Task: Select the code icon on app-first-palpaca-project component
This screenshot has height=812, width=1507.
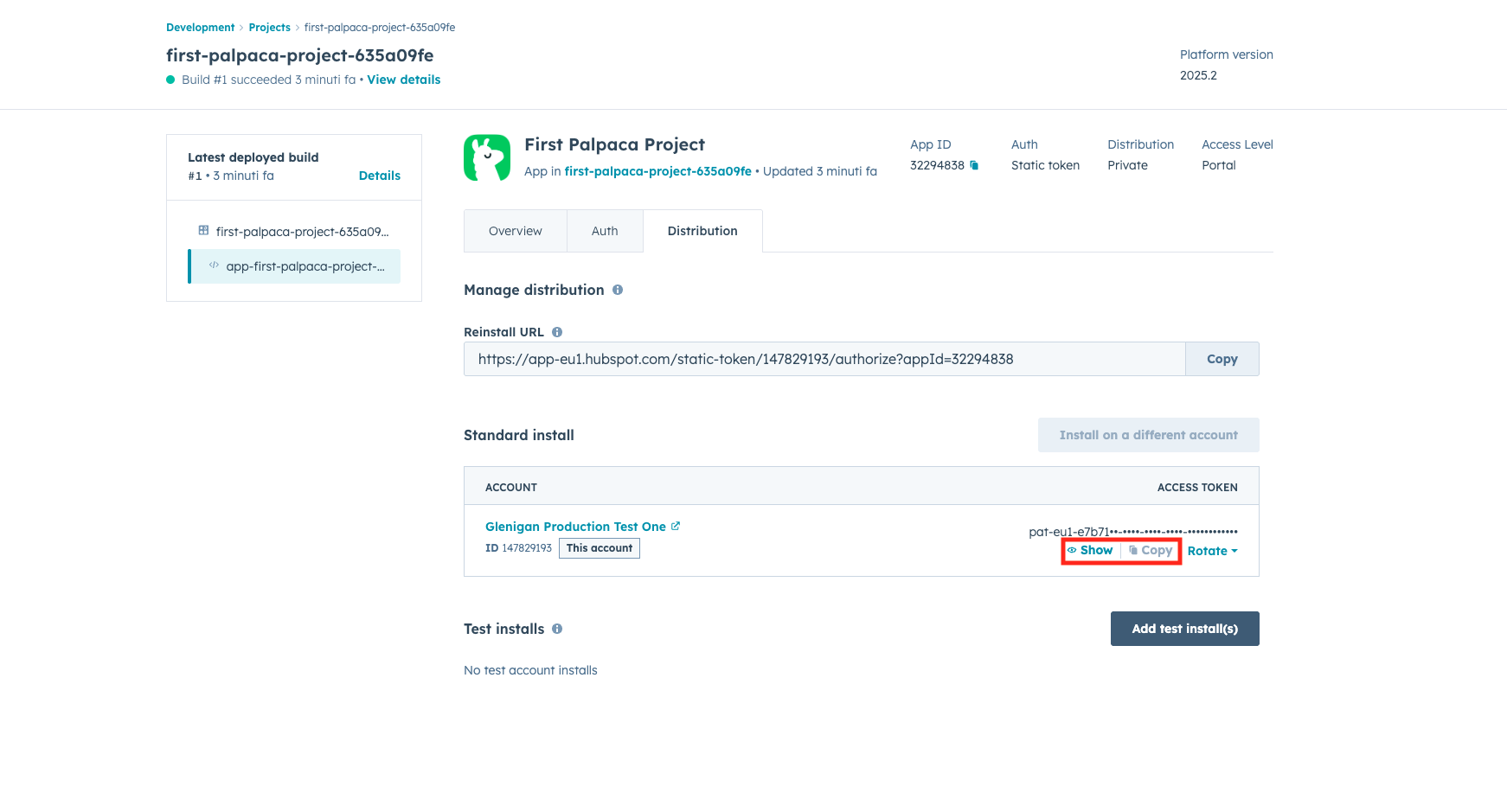Action: [x=214, y=266]
